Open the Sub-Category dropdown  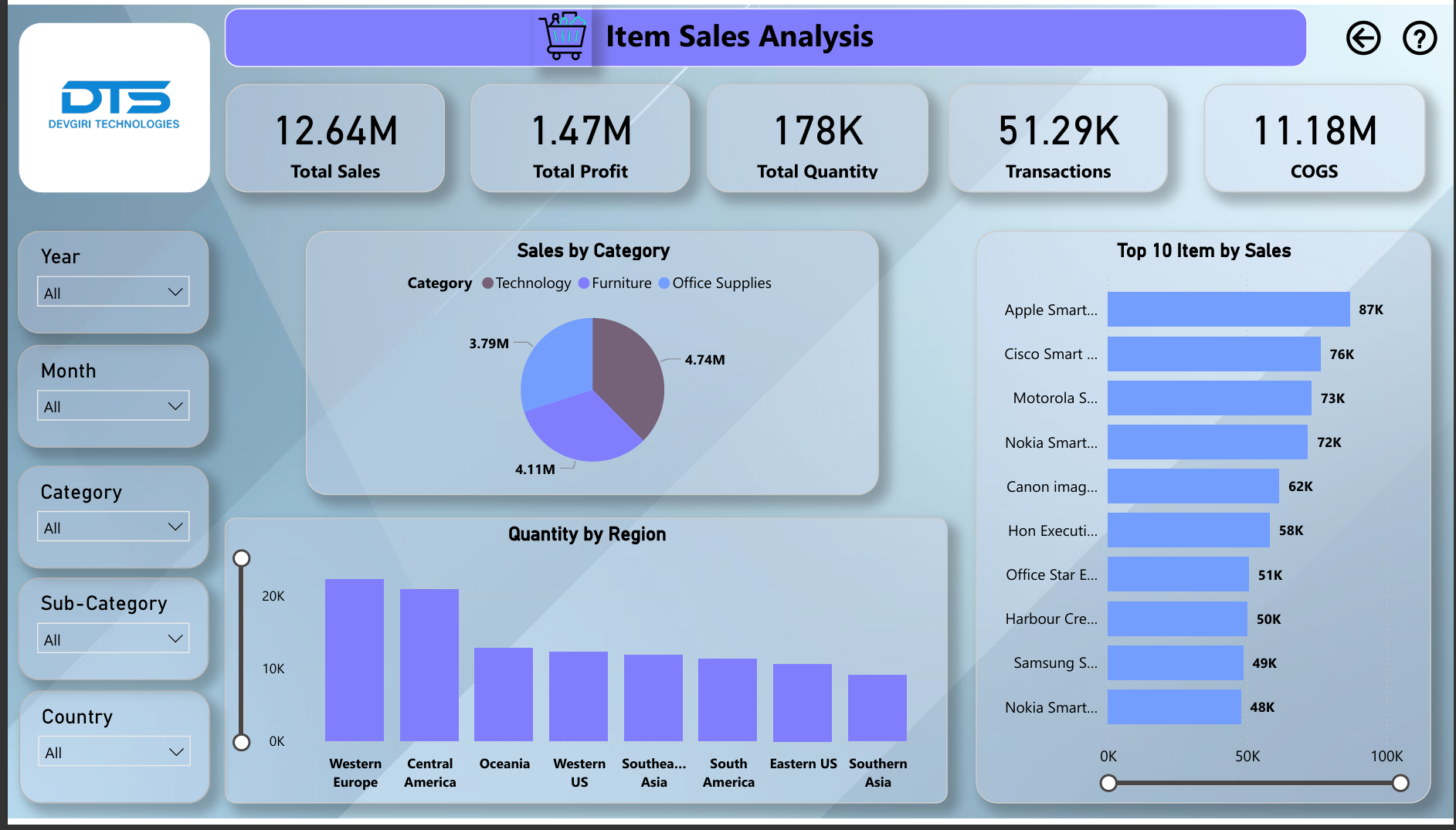pos(113,639)
